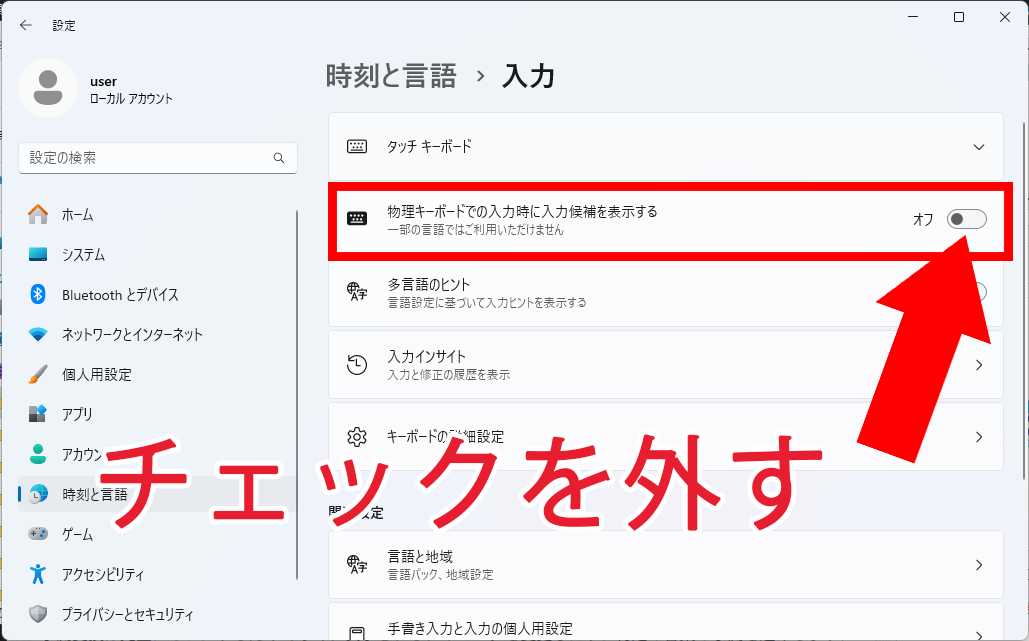Click the search magnifier icon
Screen dimensions: 1029x641
pyautogui.click(x=279, y=158)
